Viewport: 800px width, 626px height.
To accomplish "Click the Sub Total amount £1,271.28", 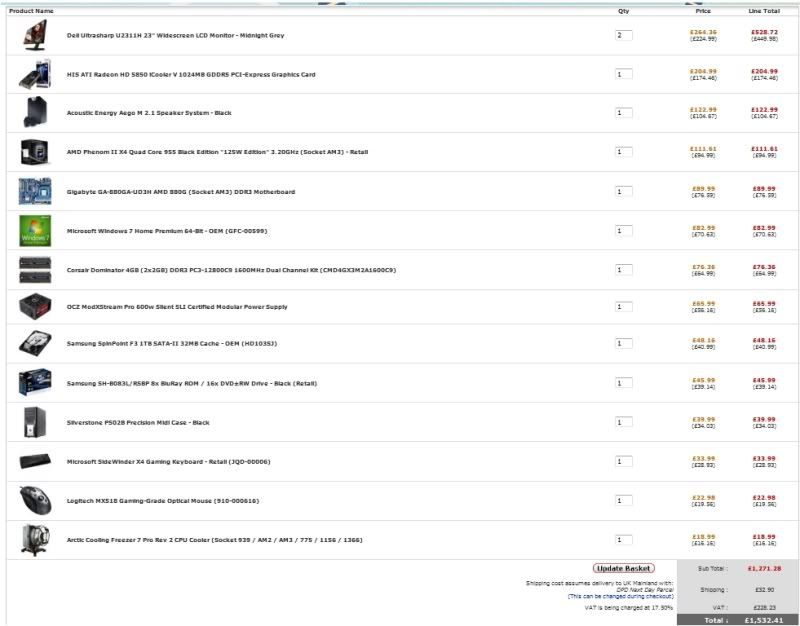I will 764,568.
